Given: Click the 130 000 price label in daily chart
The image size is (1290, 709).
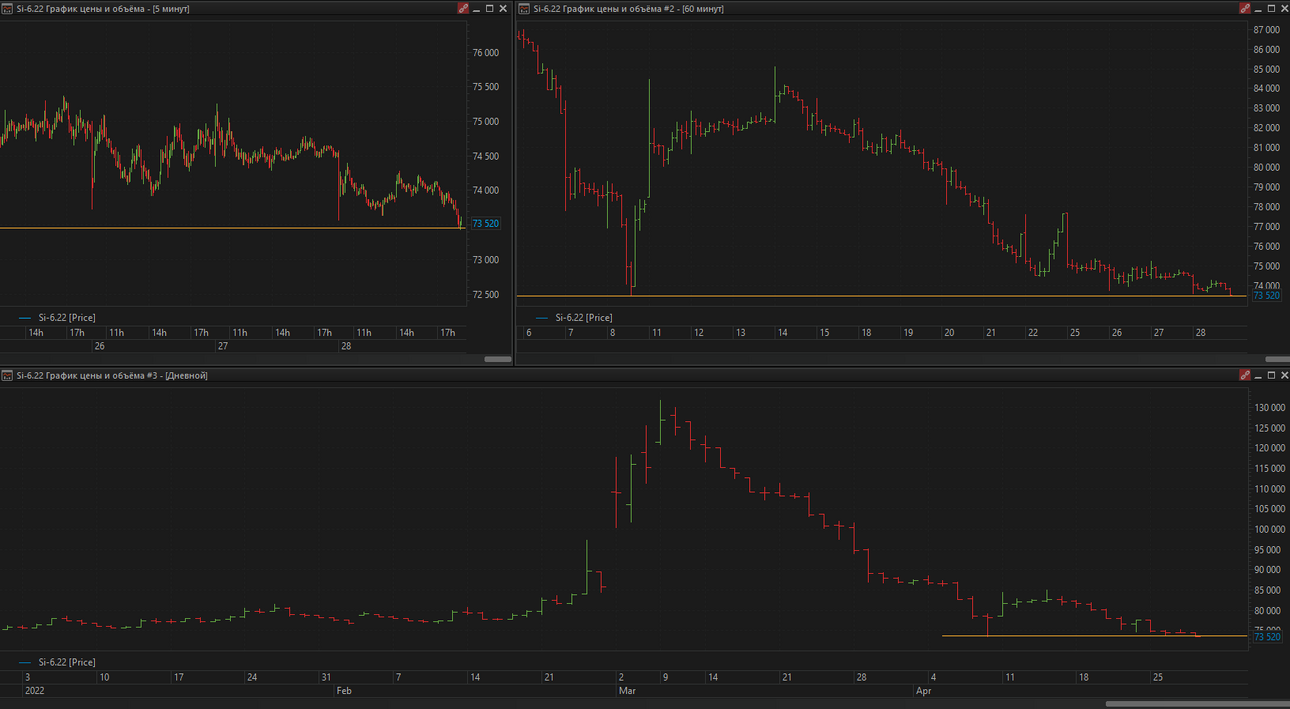Looking at the screenshot, I should point(1269,408).
